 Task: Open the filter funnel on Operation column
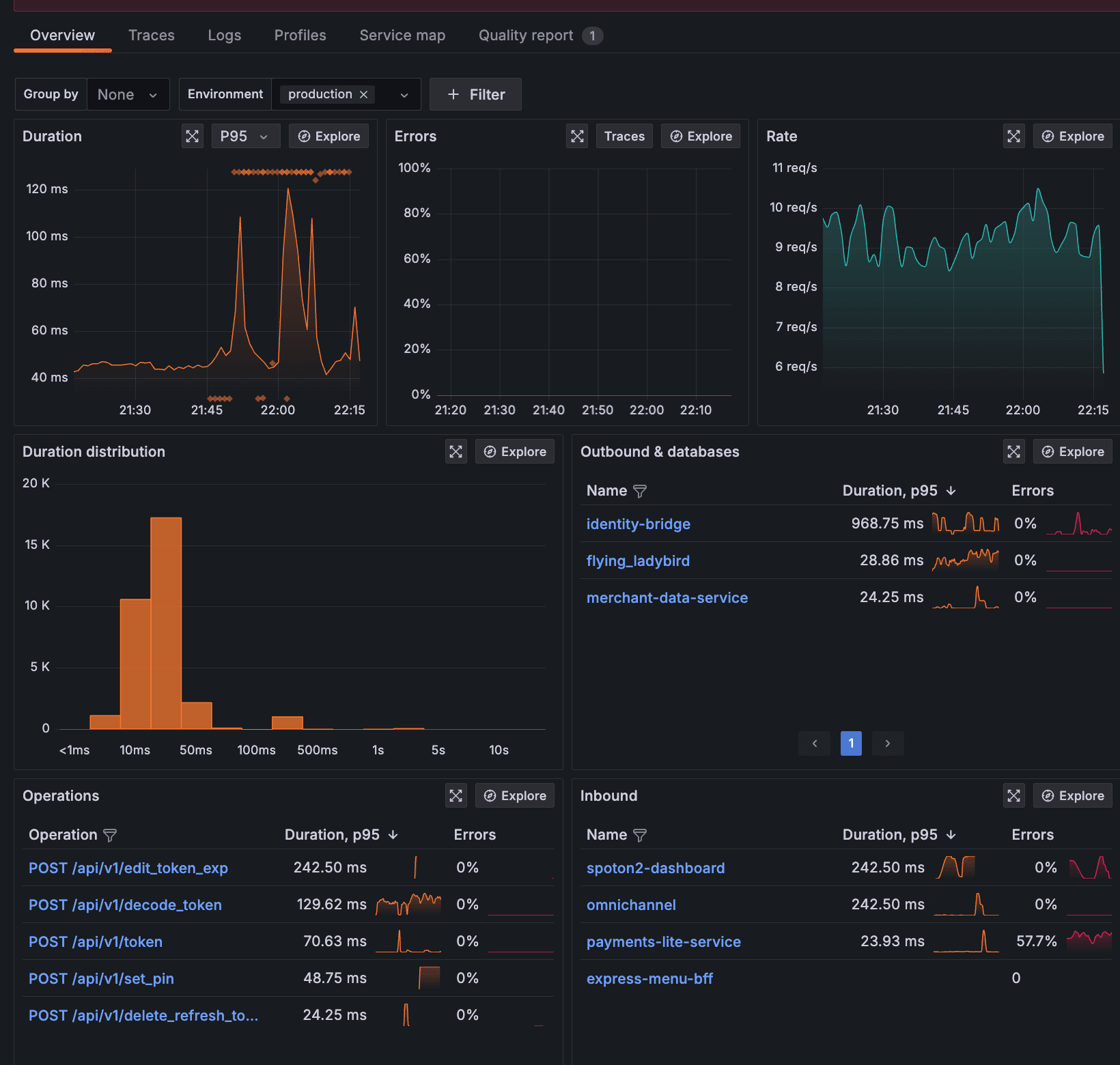pyautogui.click(x=111, y=834)
